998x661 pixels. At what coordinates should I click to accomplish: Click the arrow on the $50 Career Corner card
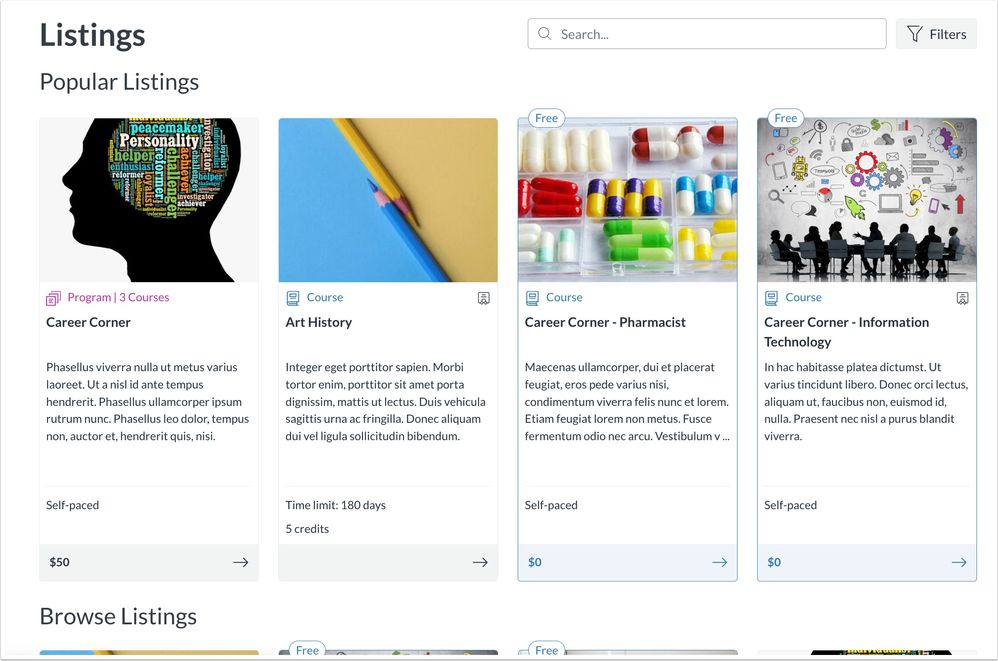pos(241,562)
